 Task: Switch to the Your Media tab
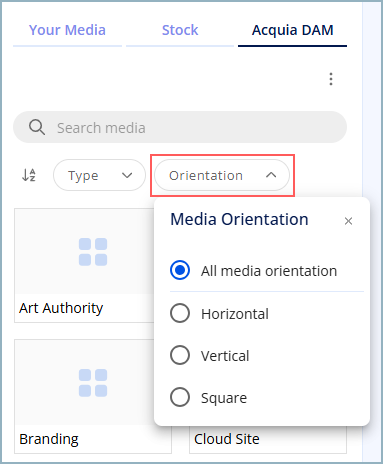pyautogui.click(x=67, y=30)
